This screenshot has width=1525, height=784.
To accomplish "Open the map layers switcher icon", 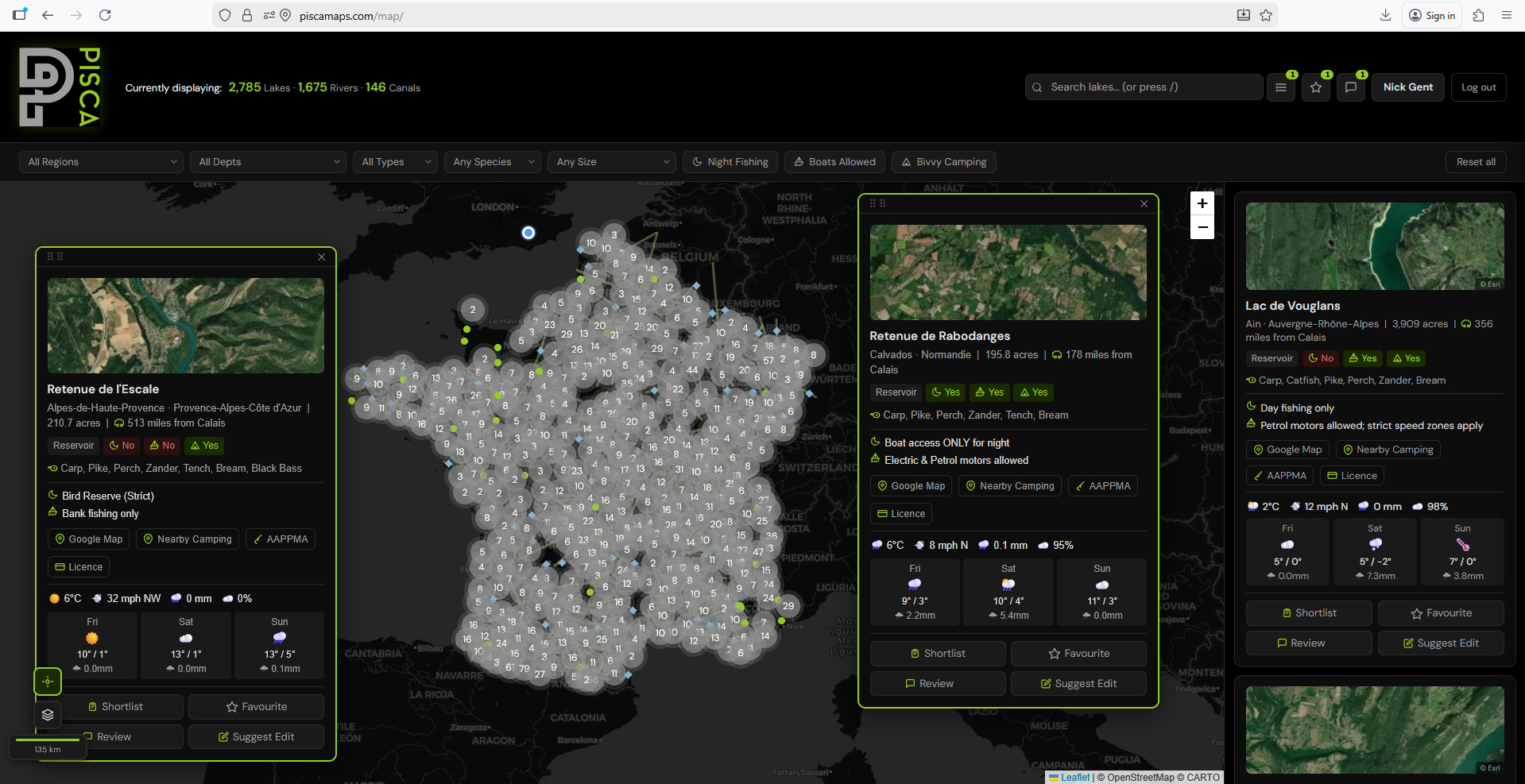I will [x=47, y=715].
